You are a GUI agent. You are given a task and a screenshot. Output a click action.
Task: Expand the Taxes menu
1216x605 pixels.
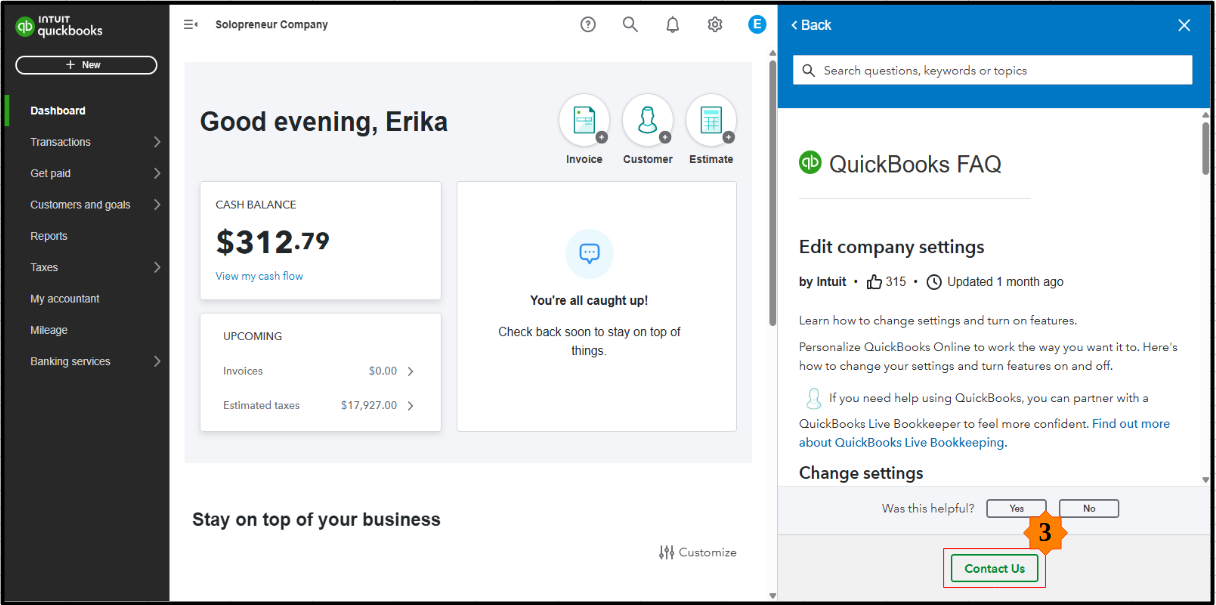(x=45, y=267)
